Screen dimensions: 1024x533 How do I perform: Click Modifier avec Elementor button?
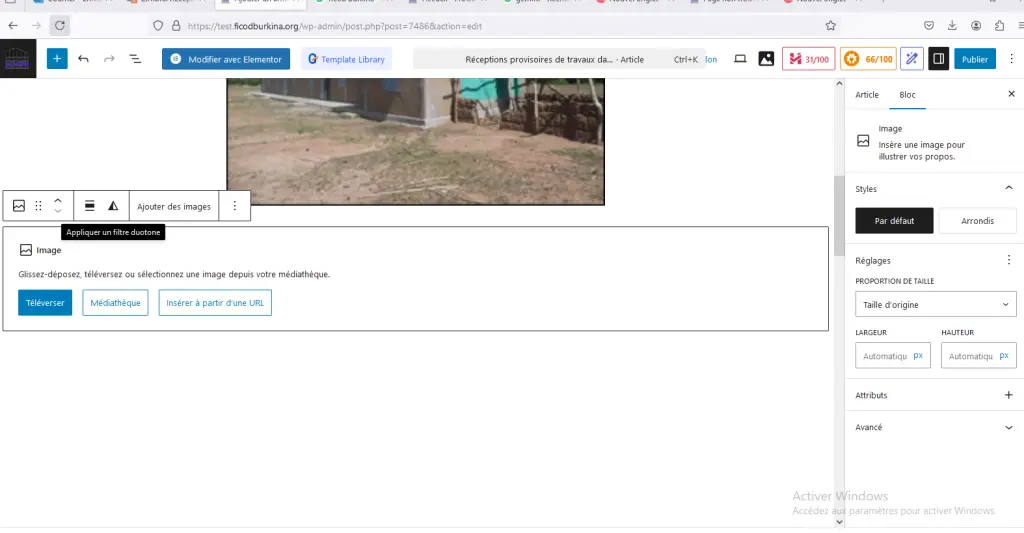226,59
